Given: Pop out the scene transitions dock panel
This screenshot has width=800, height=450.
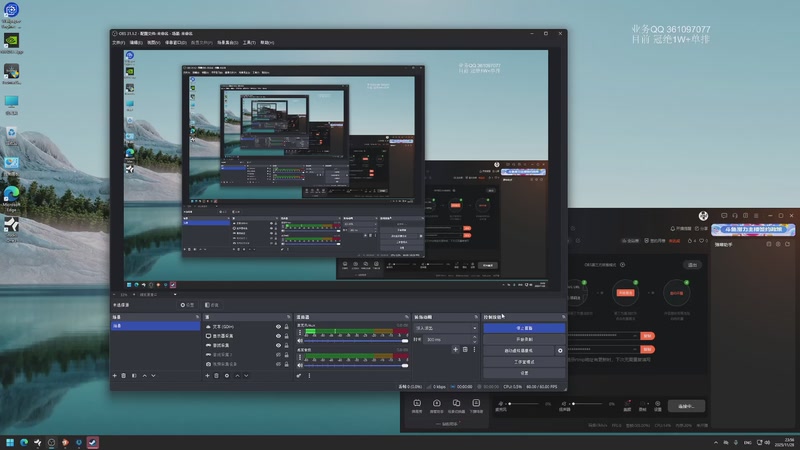Looking at the screenshot, I should click(476, 317).
